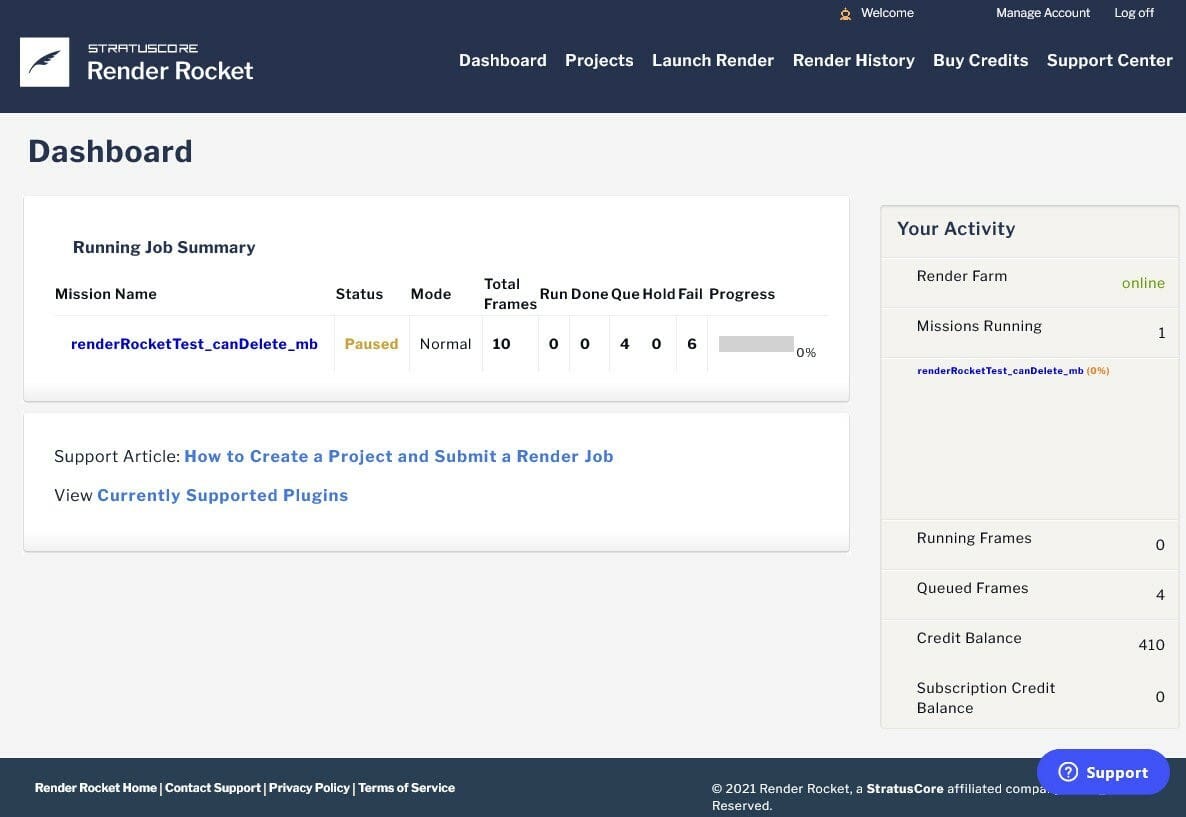1186x817 pixels.
Task: Click the Credit Balance value 410
Action: pos(1151,645)
